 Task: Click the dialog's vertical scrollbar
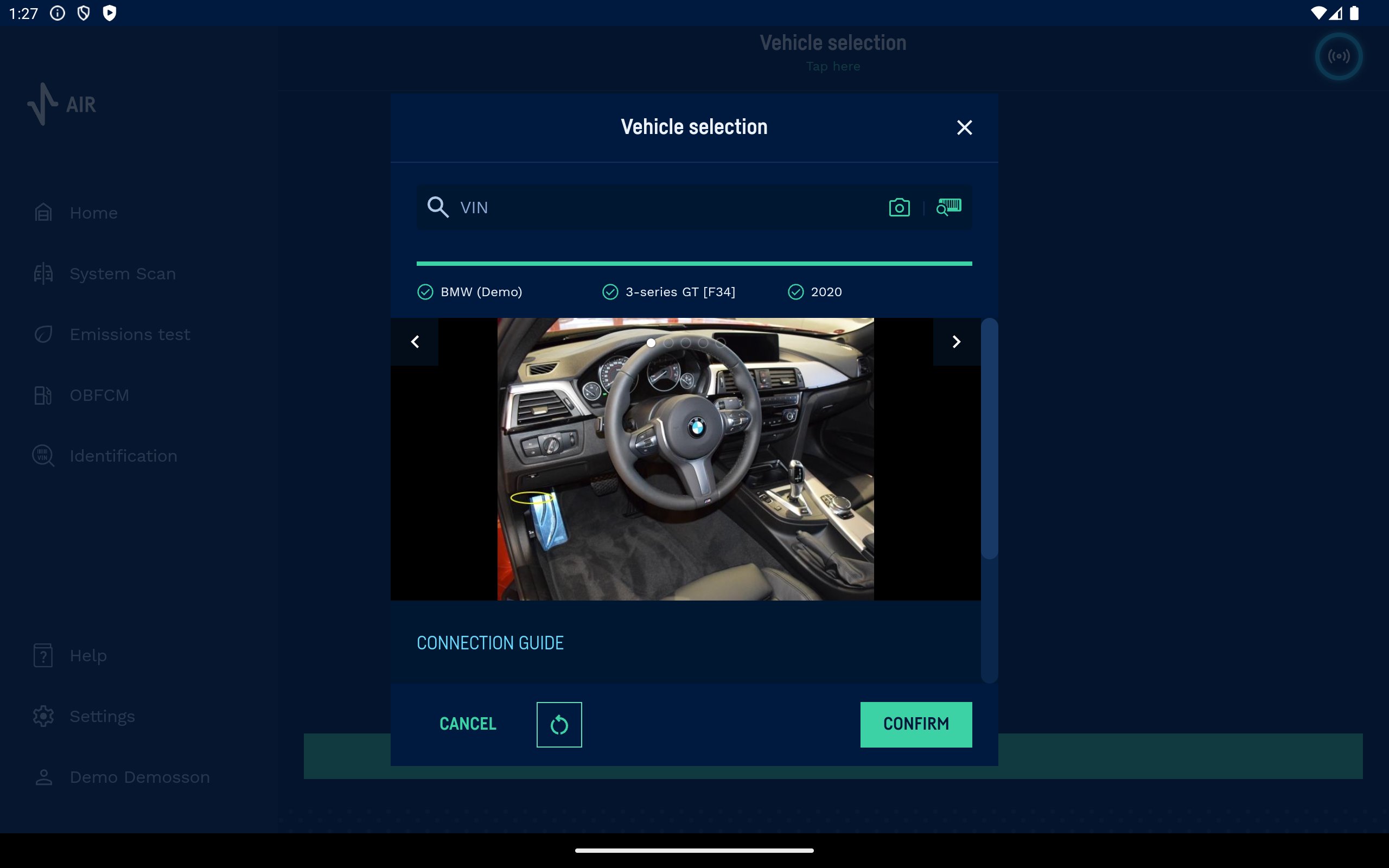click(x=989, y=439)
